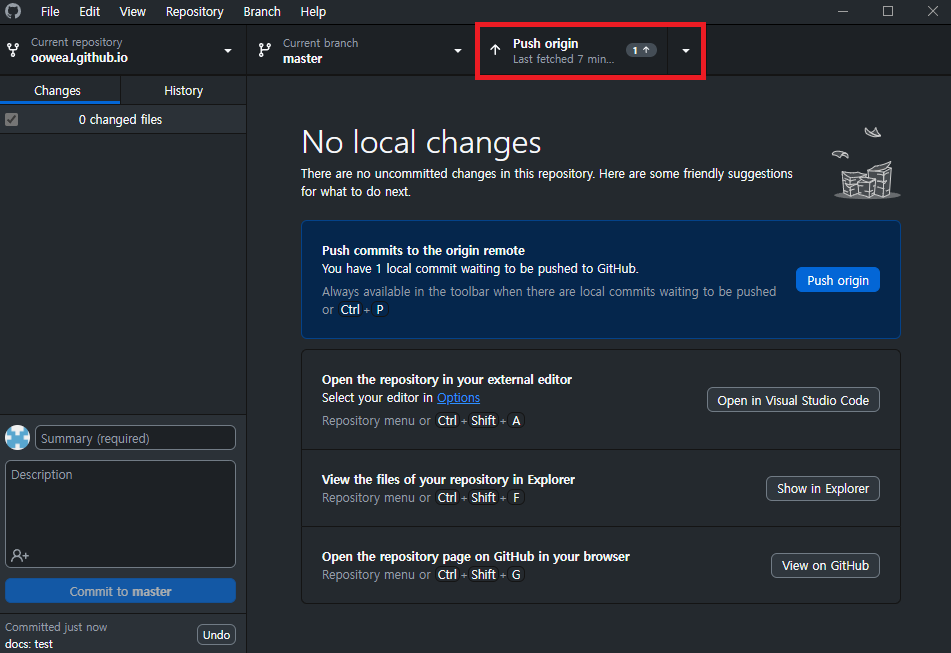
Task: Switch to the History tab
Action: click(x=183, y=90)
